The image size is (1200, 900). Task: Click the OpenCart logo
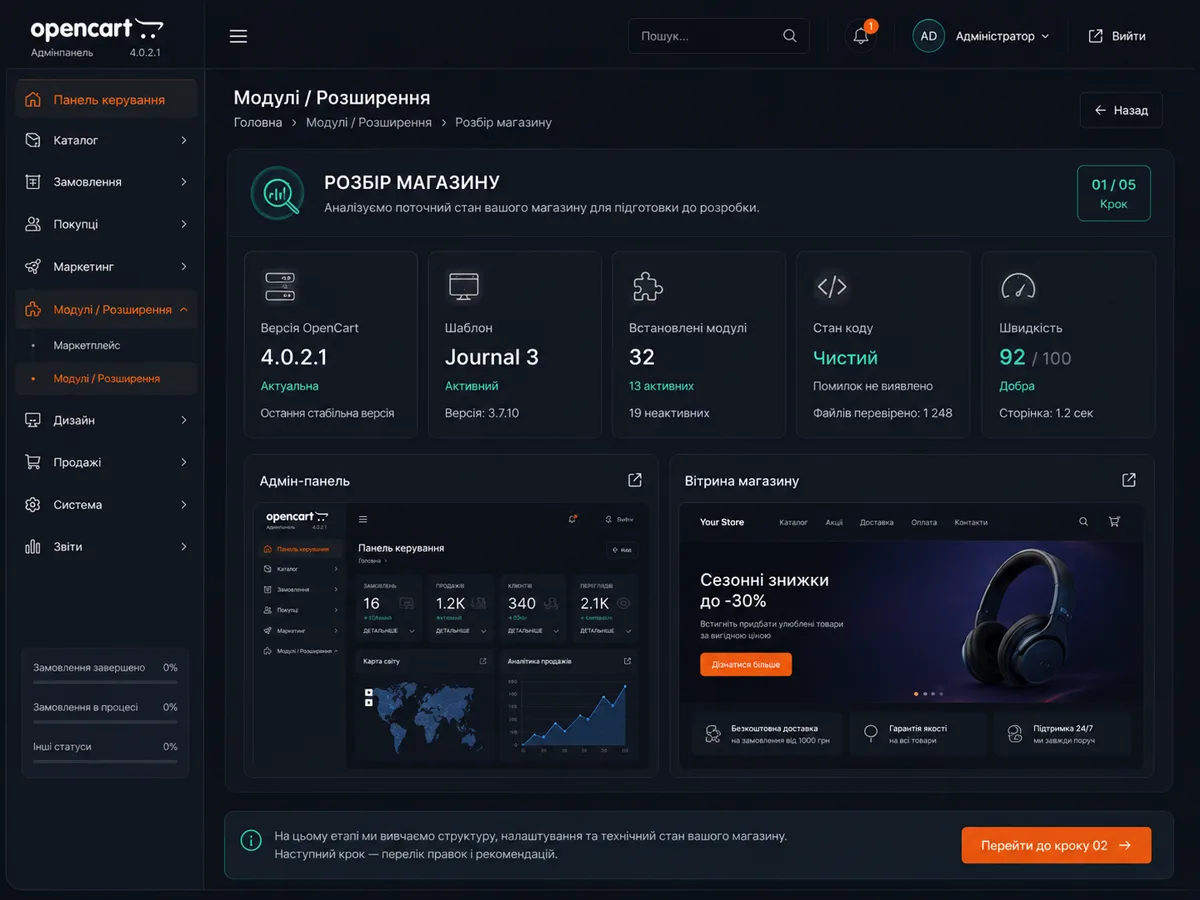pyautogui.click(x=97, y=29)
